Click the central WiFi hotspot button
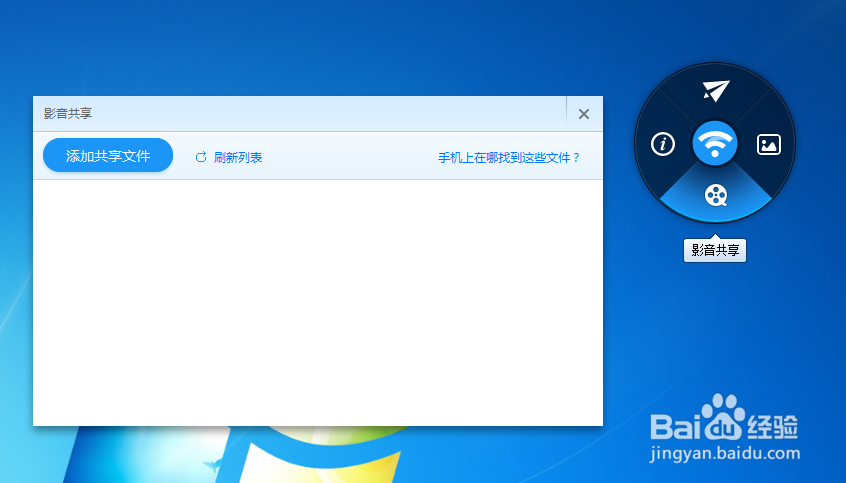846x483 pixels. coord(715,144)
